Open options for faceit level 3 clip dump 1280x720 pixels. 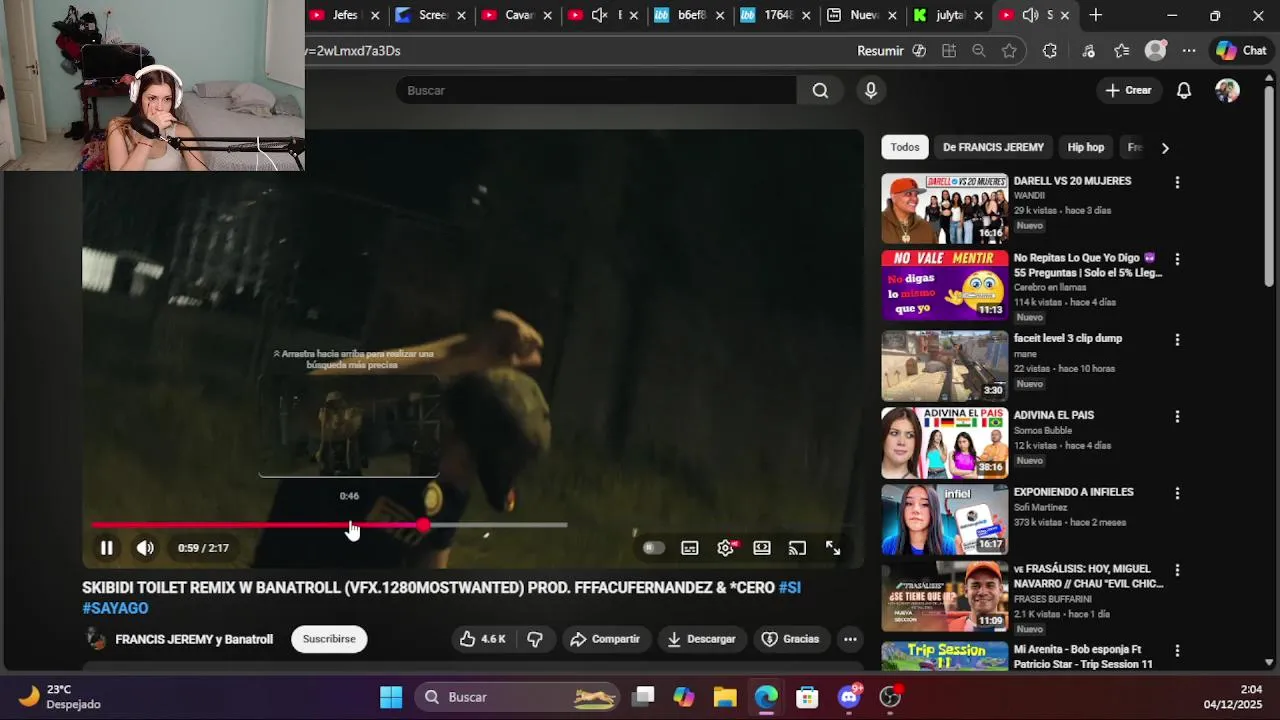click(x=1177, y=339)
